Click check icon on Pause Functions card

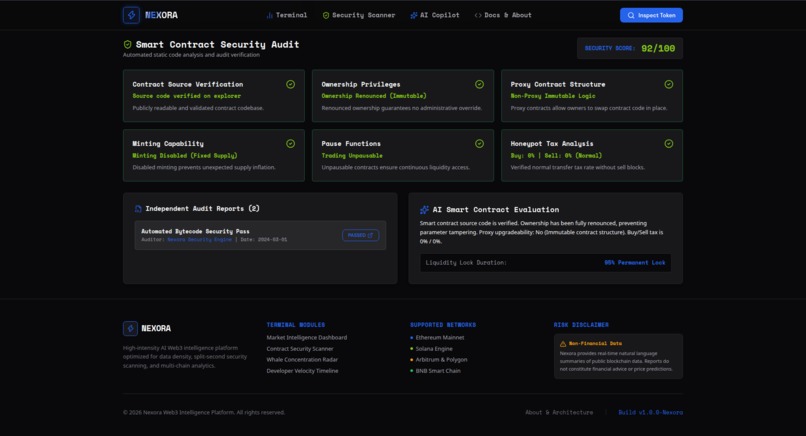pyautogui.click(x=480, y=144)
